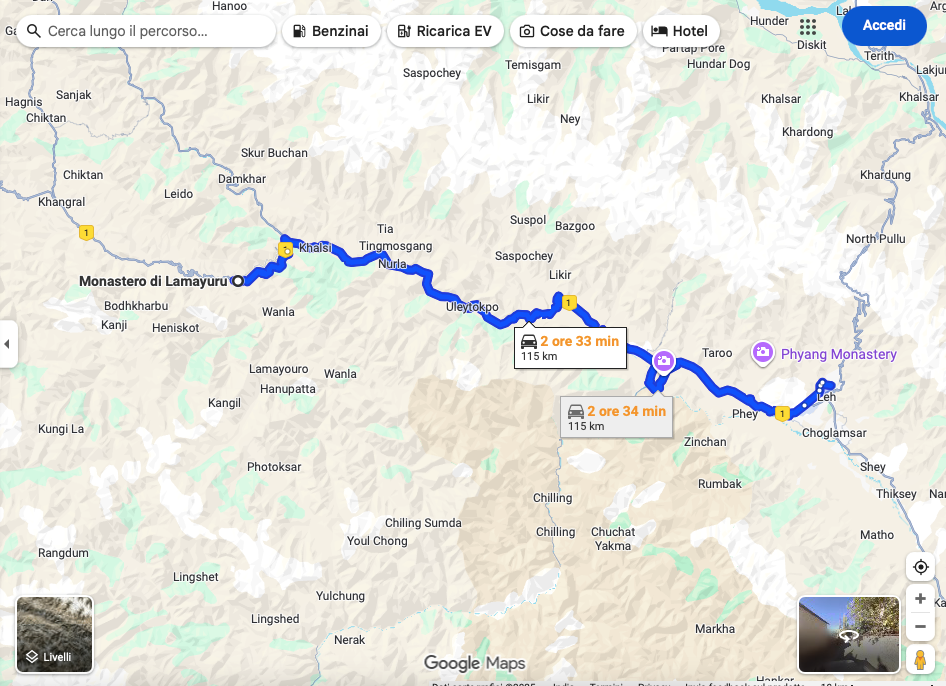The height and width of the screenshot is (686, 946).
Task: Expand the collapsed side panel arrow
Action: 7,344
